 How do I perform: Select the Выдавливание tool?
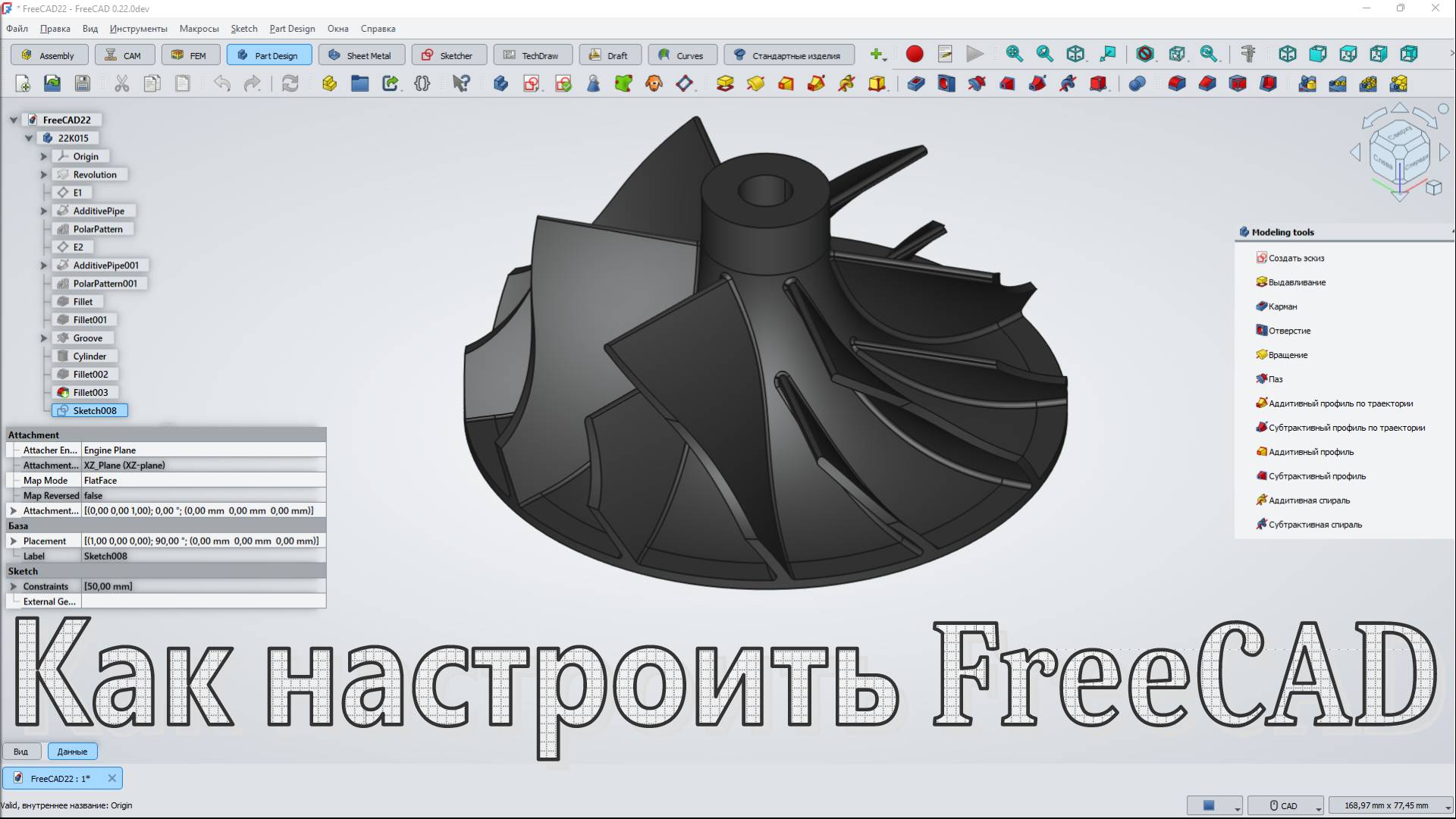tap(1297, 282)
